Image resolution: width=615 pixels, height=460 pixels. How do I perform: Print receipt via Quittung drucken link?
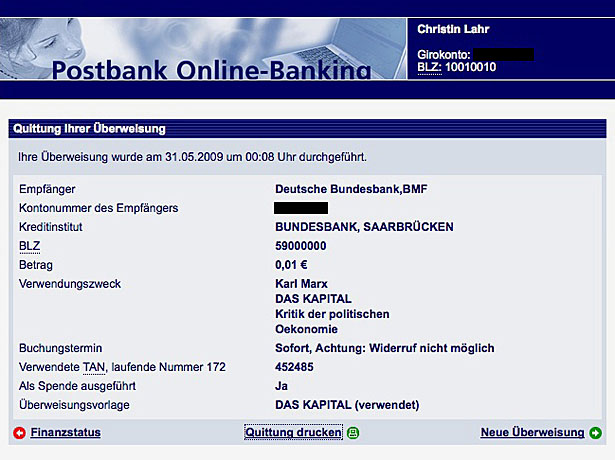click(293, 433)
